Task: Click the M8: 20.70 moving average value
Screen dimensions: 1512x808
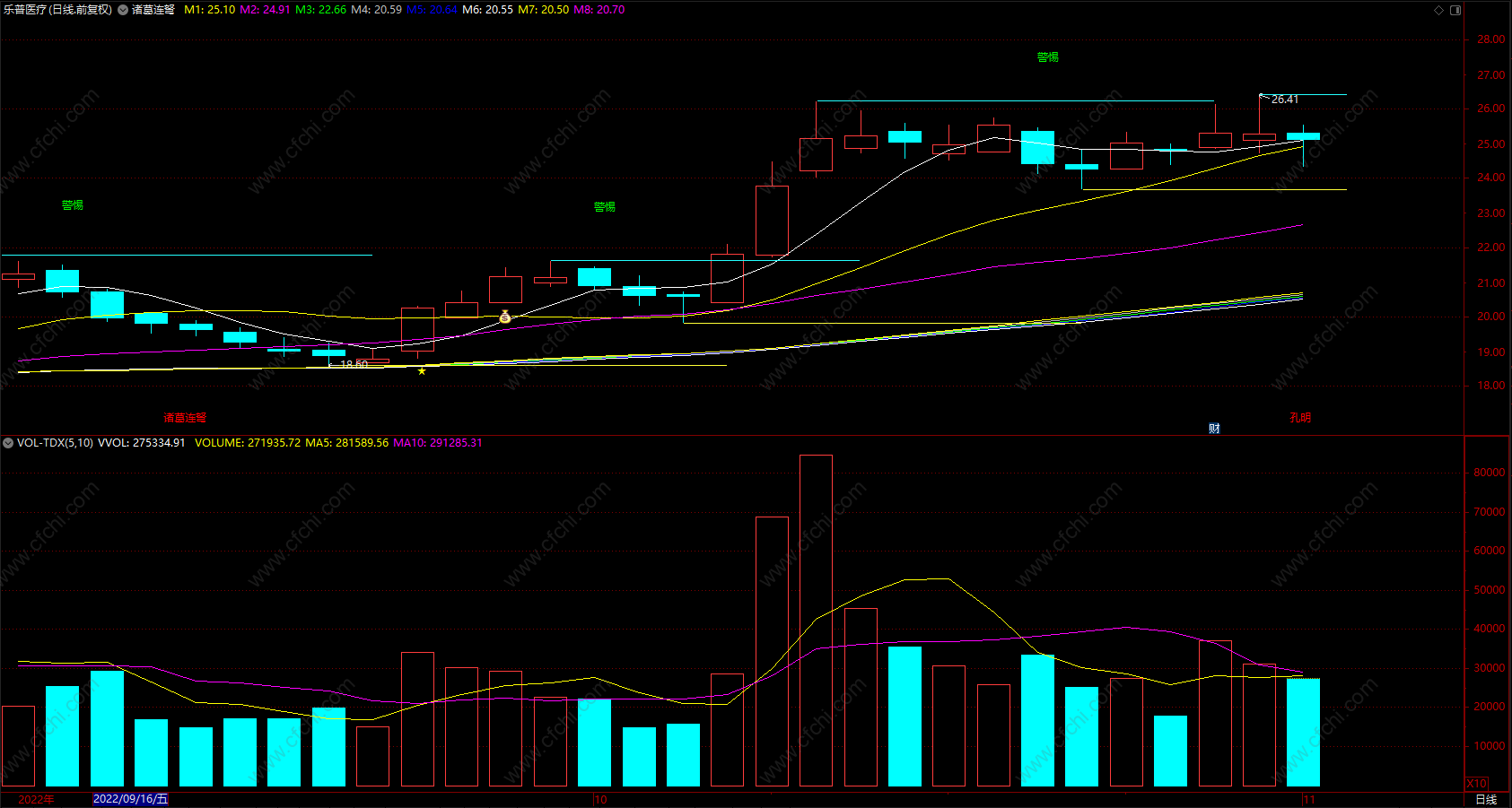Action: pos(599,10)
